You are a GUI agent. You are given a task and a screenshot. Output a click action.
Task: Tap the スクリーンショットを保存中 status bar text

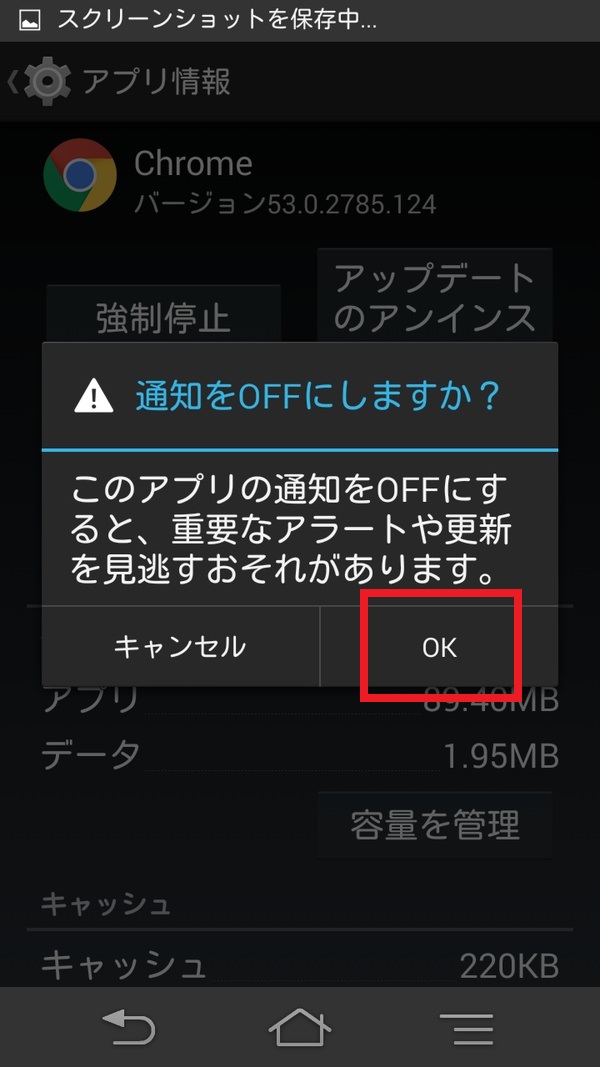[217, 20]
